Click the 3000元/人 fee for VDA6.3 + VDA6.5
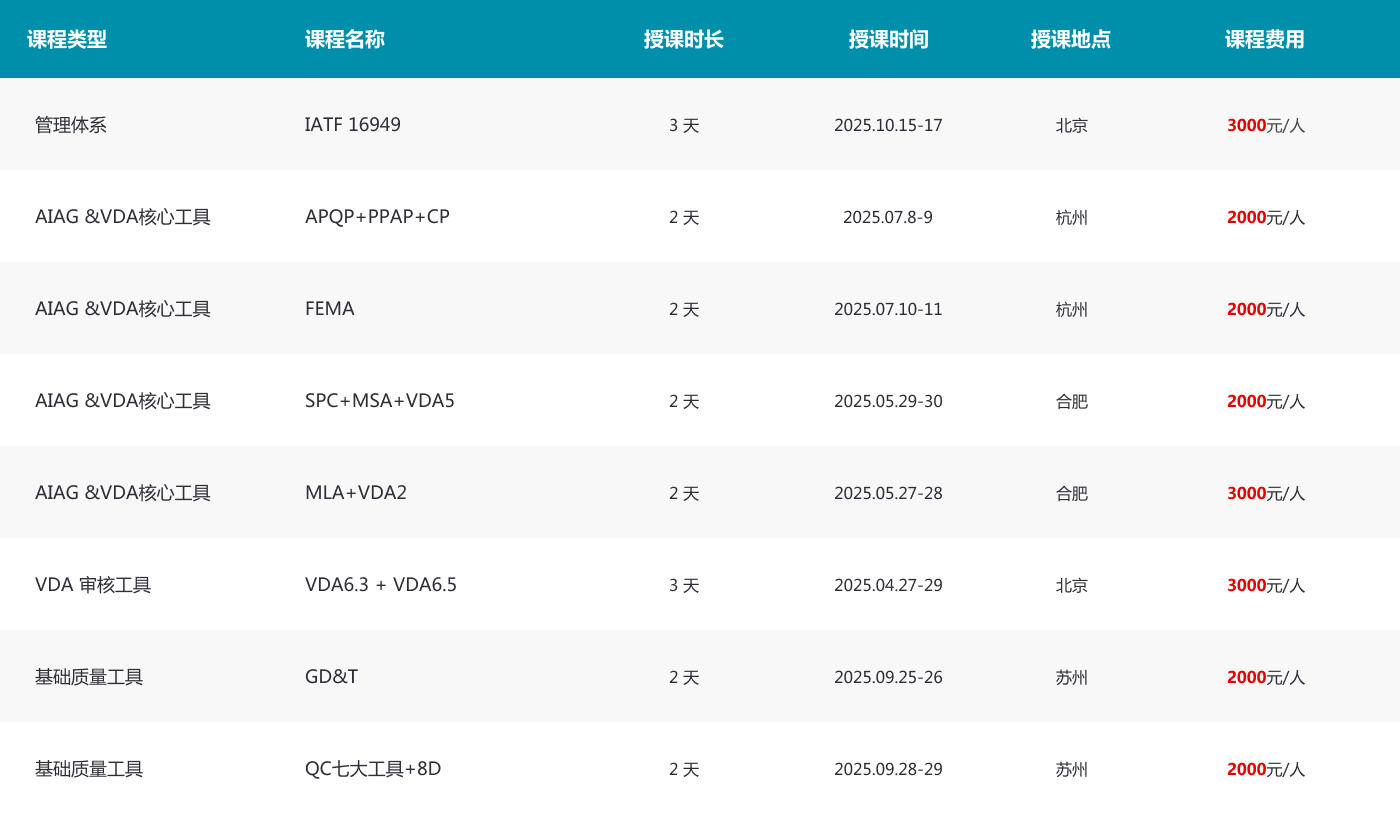1400x814 pixels. pos(1266,586)
